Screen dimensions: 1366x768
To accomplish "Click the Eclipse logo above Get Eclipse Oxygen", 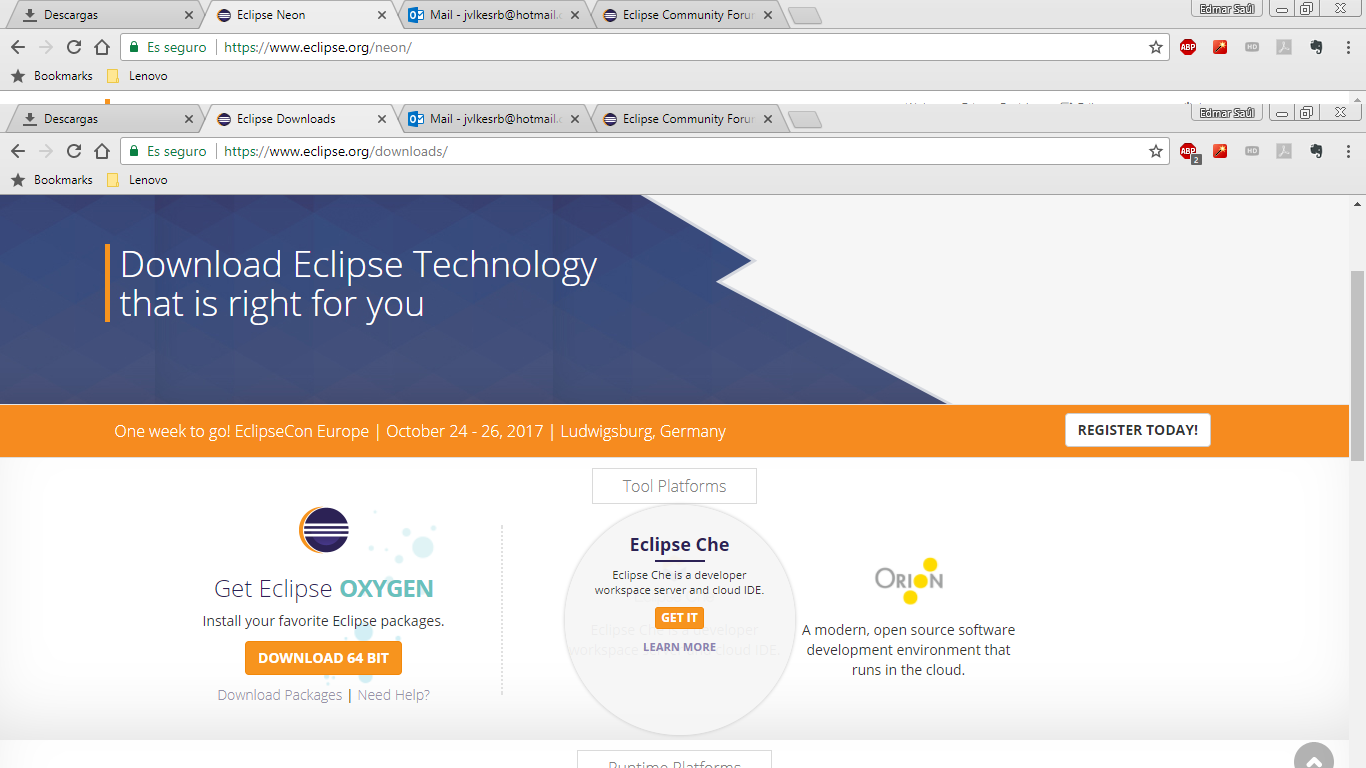I will click(x=324, y=530).
